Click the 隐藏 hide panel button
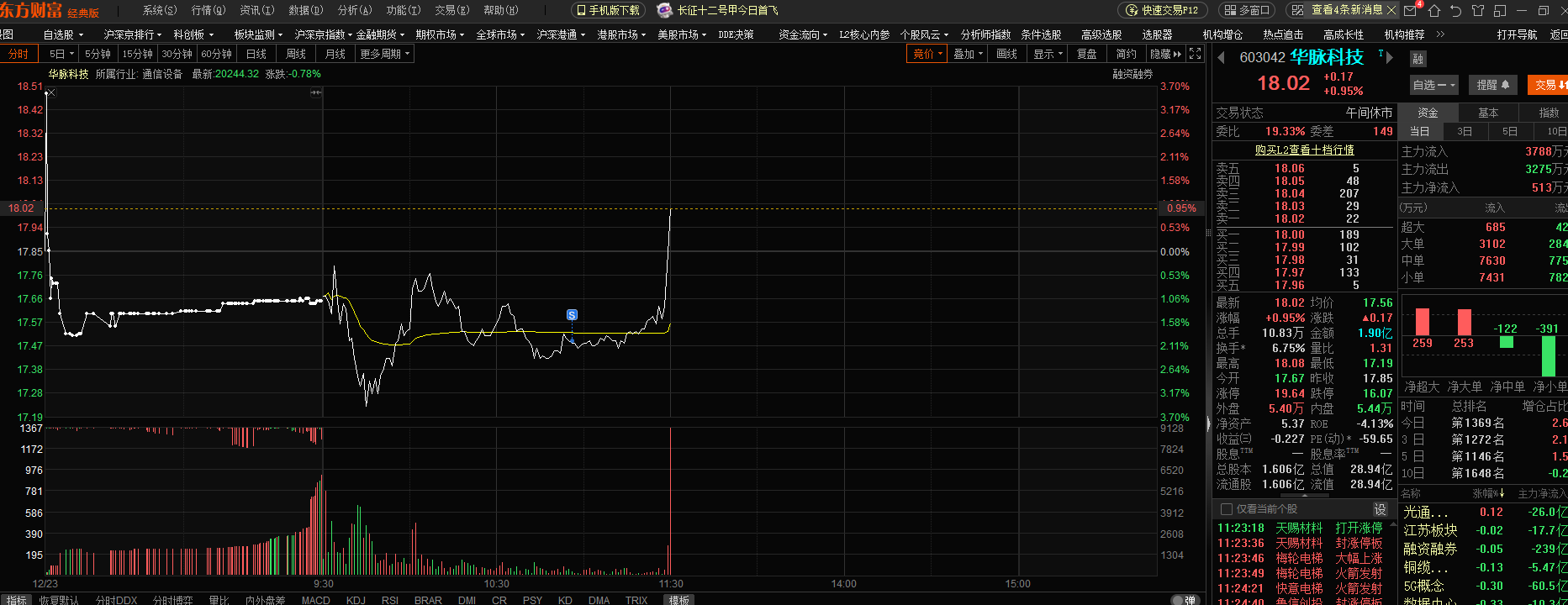1568x605 pixels. pyautogui.click(x=1165, y=54)
